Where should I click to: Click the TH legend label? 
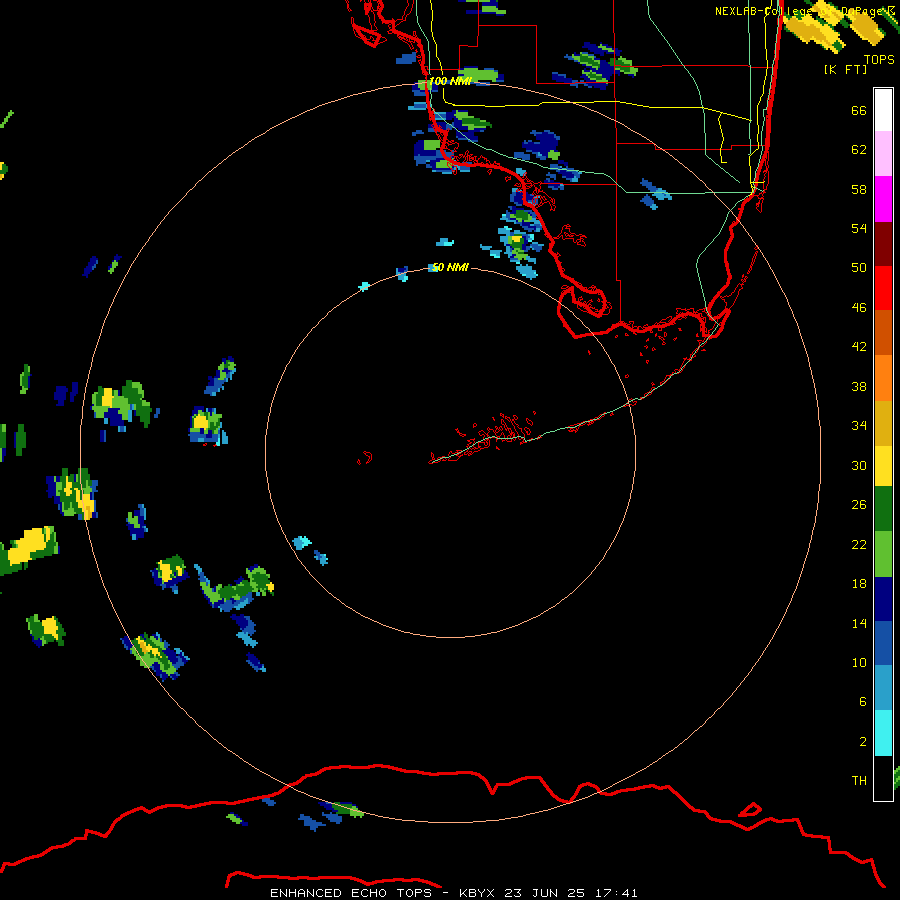tap(859, 781)
